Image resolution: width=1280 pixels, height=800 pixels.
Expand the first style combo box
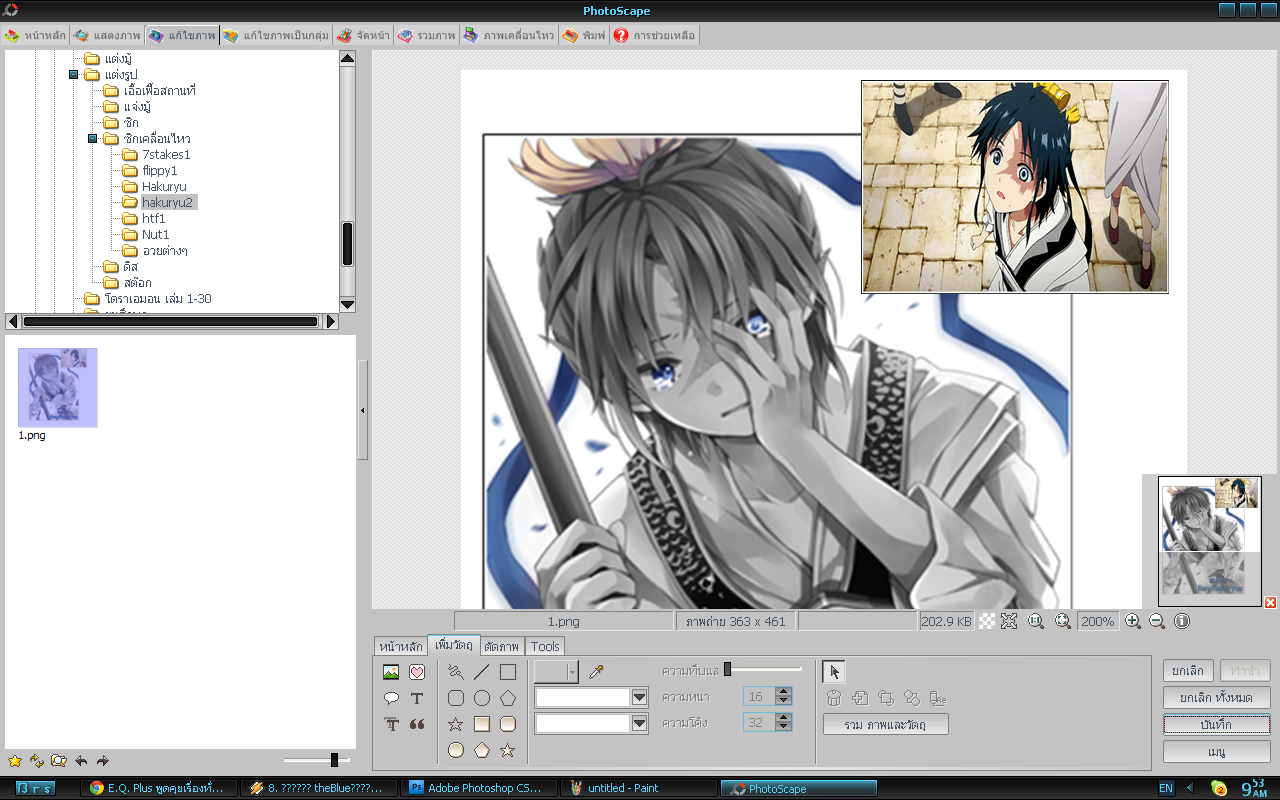640,697
